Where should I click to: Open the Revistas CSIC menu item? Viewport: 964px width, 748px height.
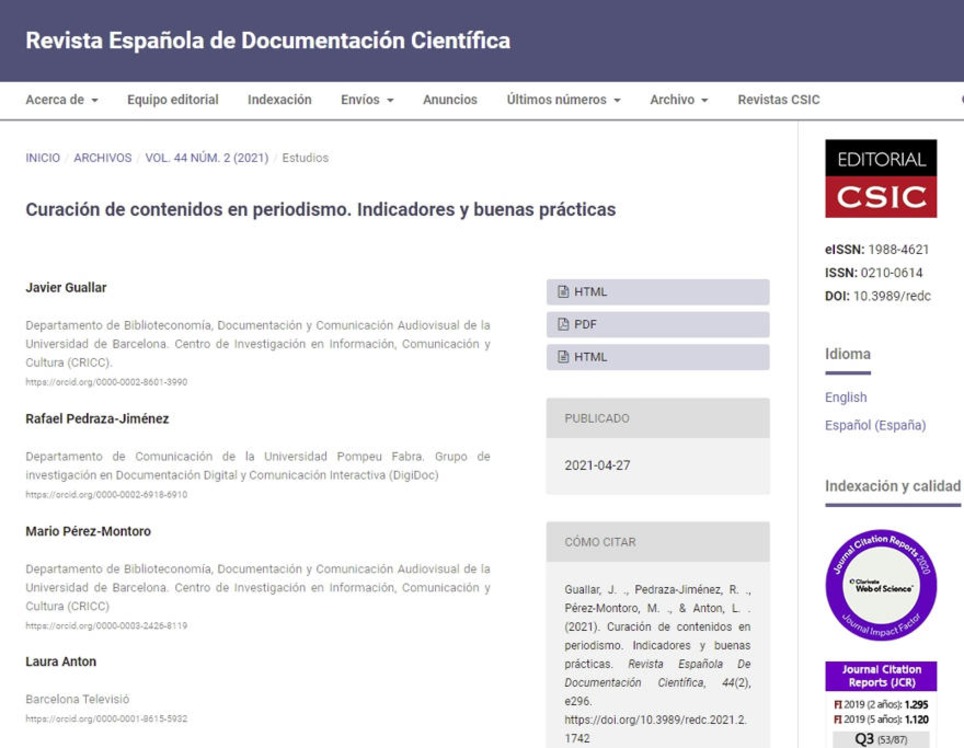[778, 100]
